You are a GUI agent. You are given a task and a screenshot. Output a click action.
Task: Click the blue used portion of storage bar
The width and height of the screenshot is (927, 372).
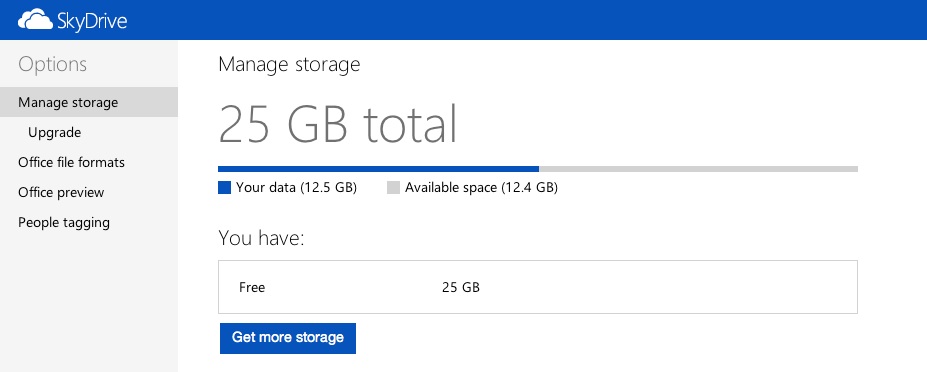click(x=378, y=169)
